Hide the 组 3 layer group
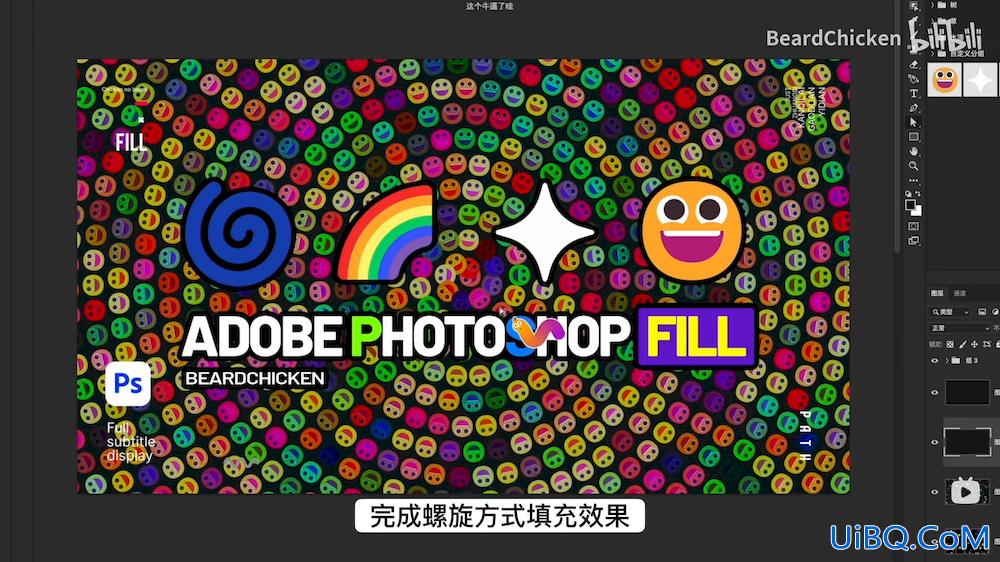This screenshot has width=1000, height=562. tap(934, 360)
